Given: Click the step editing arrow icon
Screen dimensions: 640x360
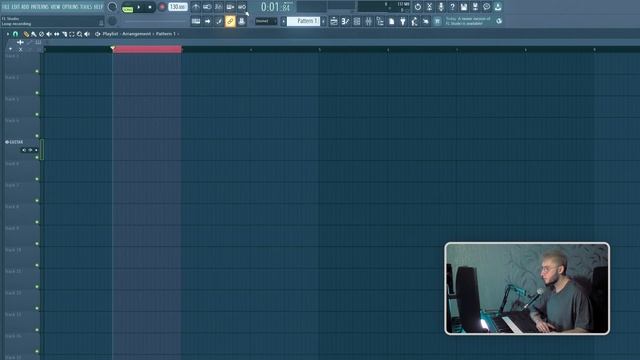Looking at the screenshot, I should pos(207,21).
